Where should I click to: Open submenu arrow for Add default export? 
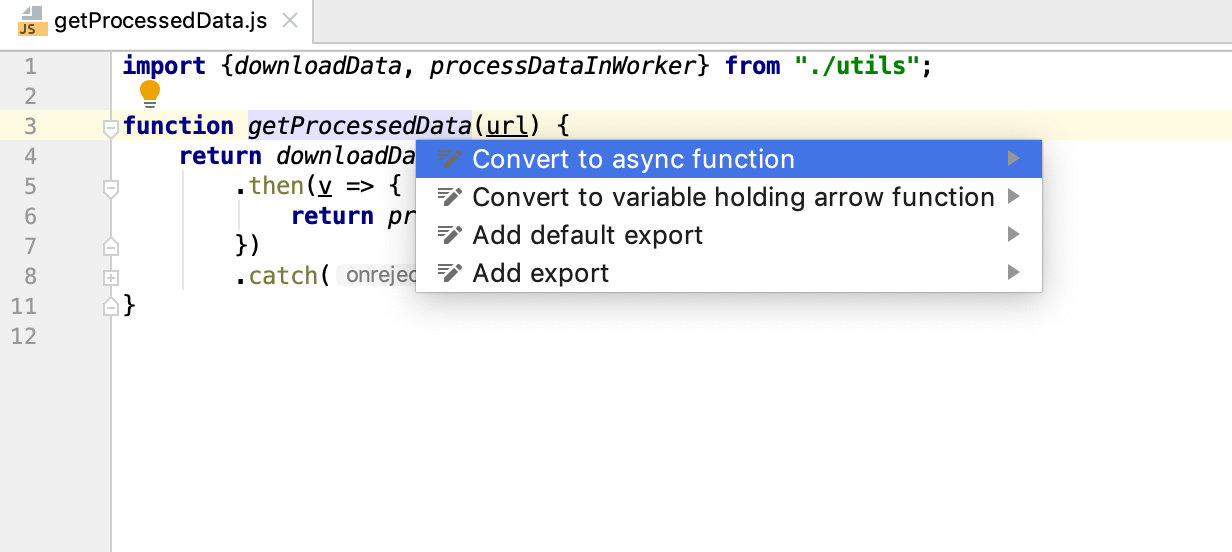(1014, 235)
